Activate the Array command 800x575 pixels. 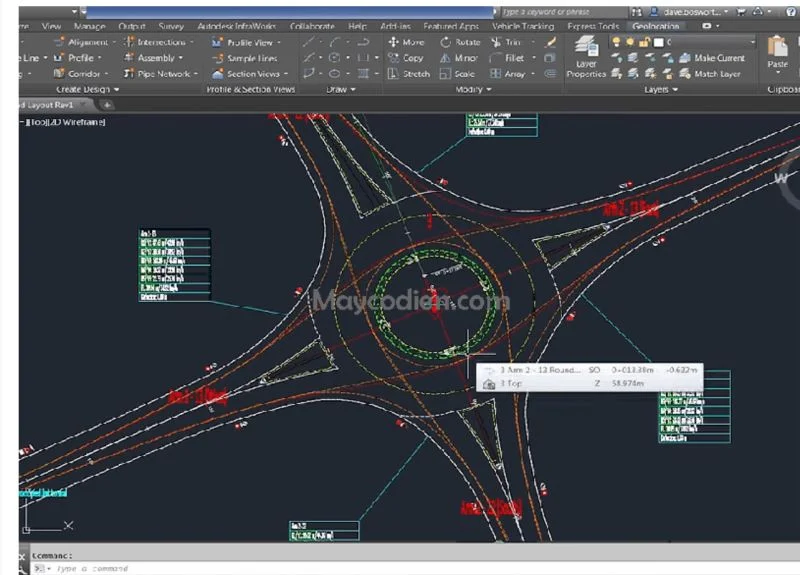(x=508, y=73)
